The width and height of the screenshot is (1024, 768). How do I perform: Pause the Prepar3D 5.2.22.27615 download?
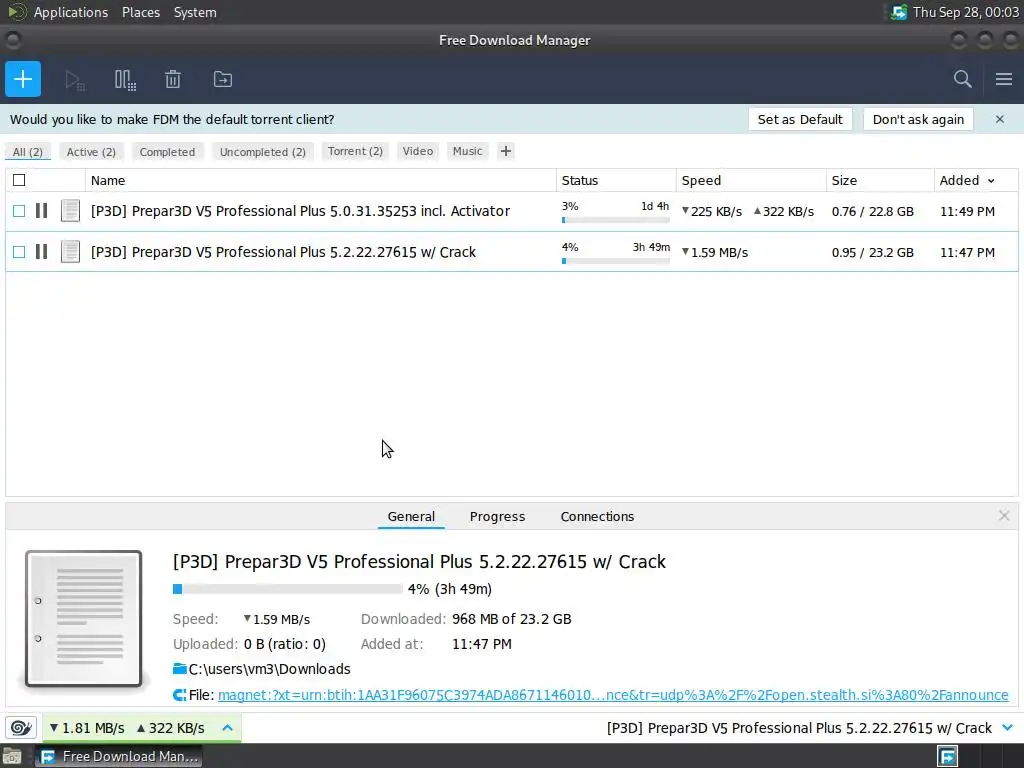(41, 252)
